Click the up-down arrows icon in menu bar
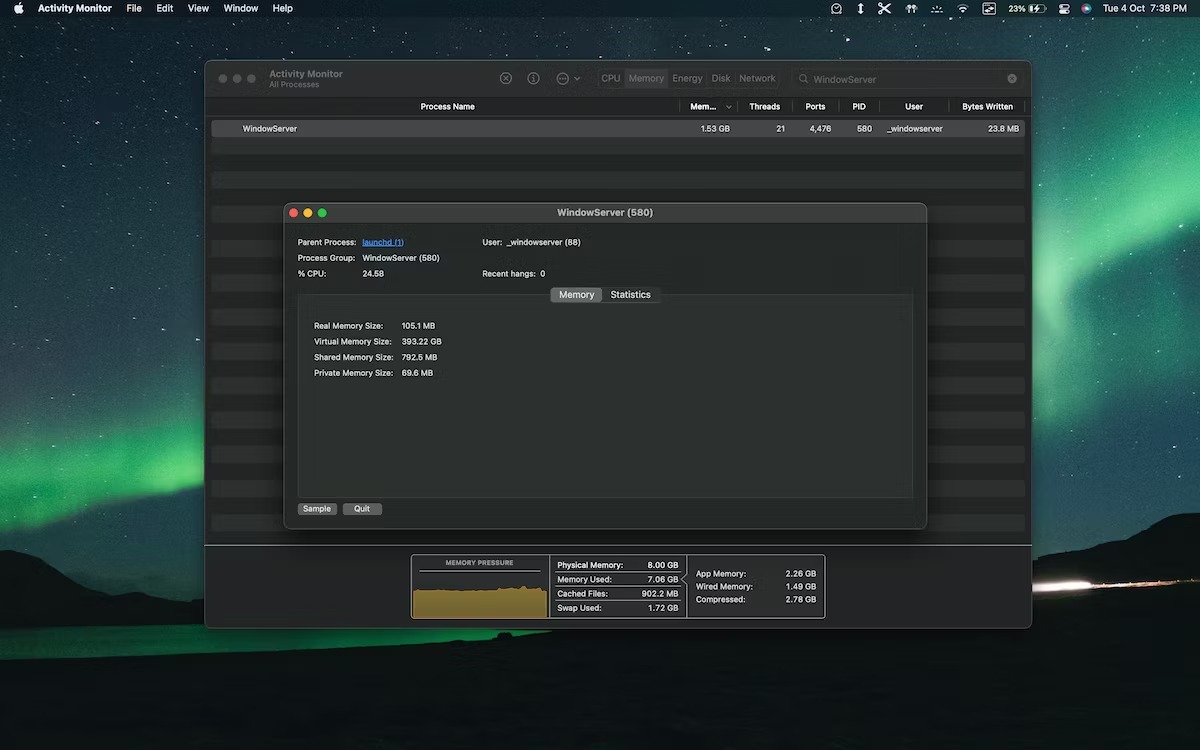1200x750 pixels. (x=860, y=8)
